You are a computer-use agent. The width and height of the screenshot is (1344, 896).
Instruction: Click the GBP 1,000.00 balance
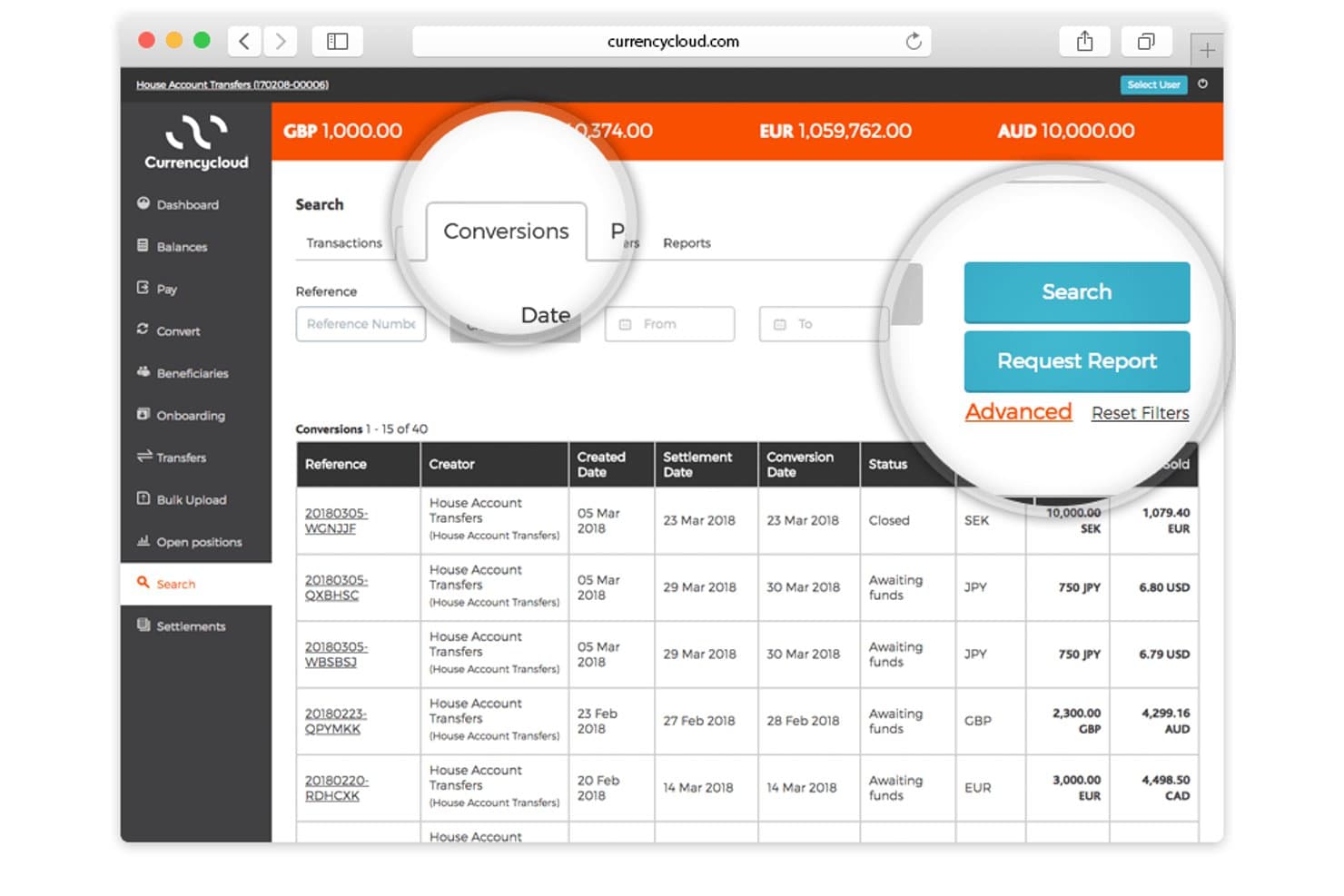tap(342, 131)
